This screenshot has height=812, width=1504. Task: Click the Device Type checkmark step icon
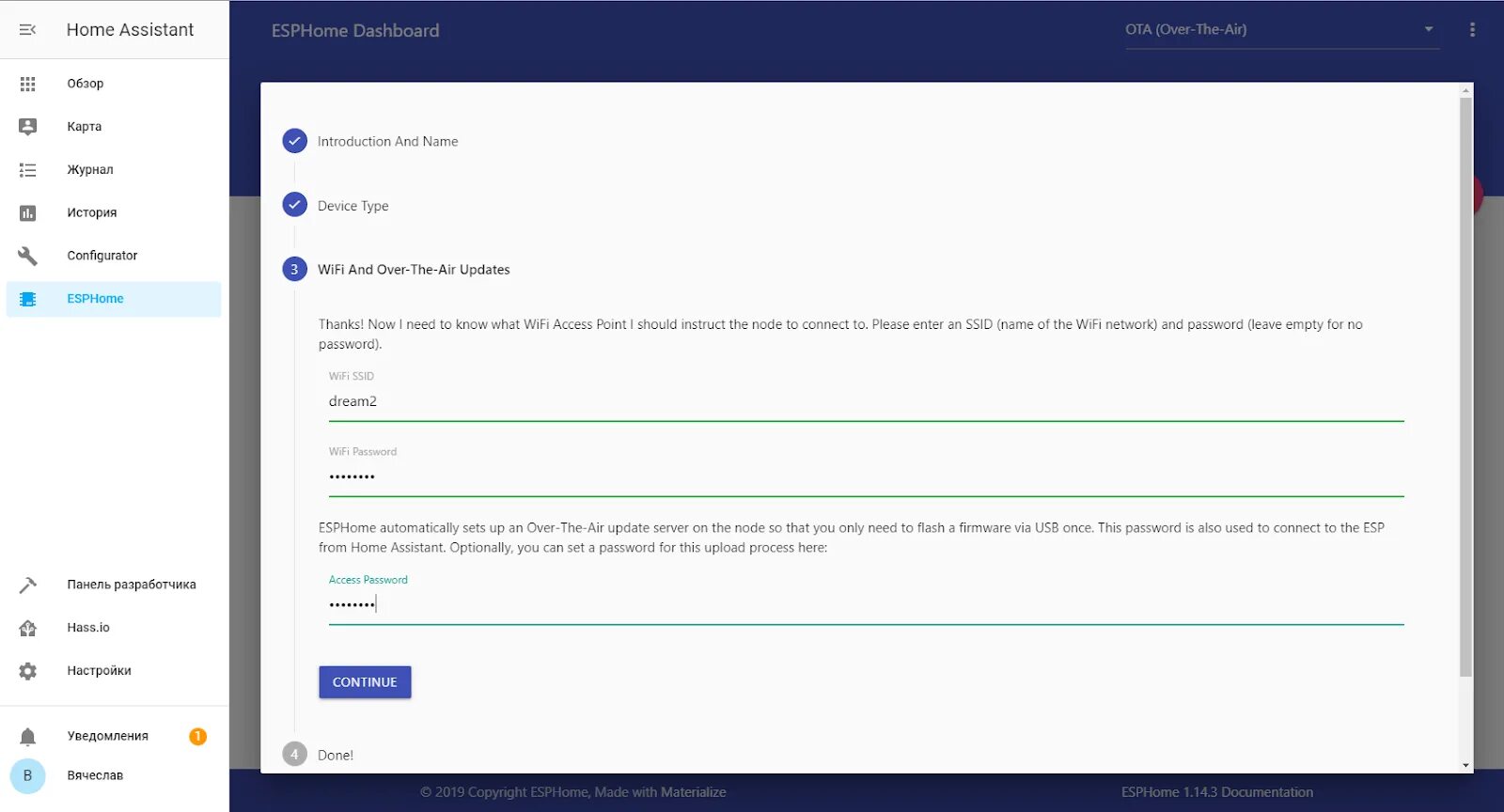coord(294,205)
